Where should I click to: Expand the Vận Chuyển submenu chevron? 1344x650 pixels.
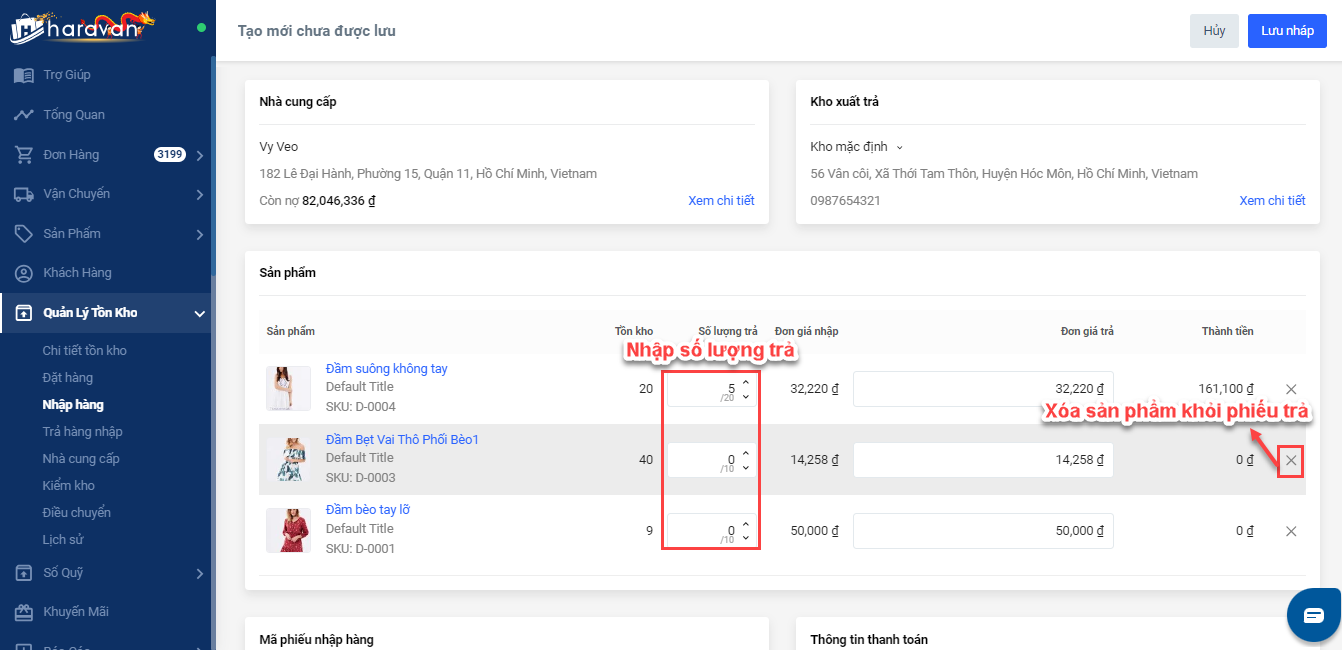(x=200, y=194)
